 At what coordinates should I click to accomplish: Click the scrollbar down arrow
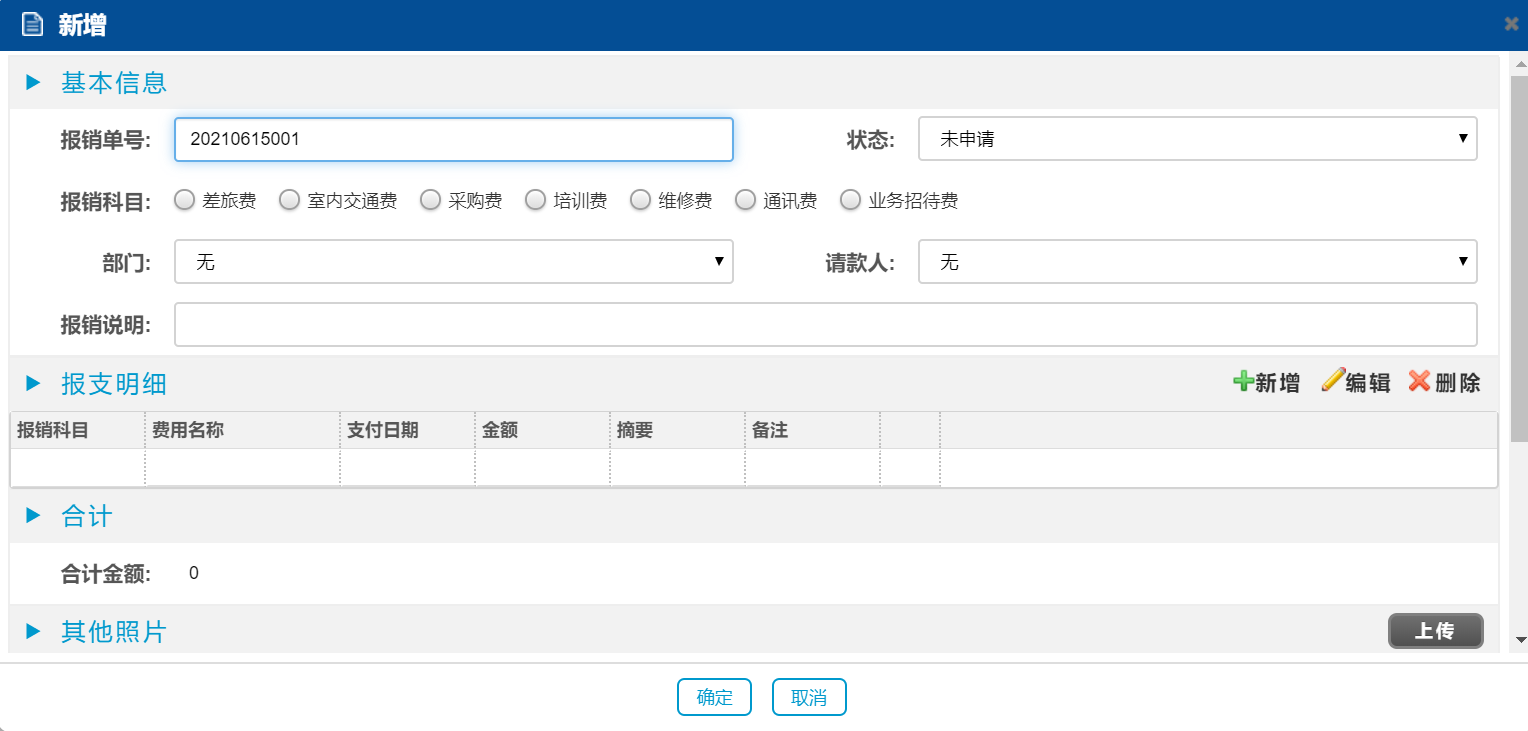coord(1520,639)
